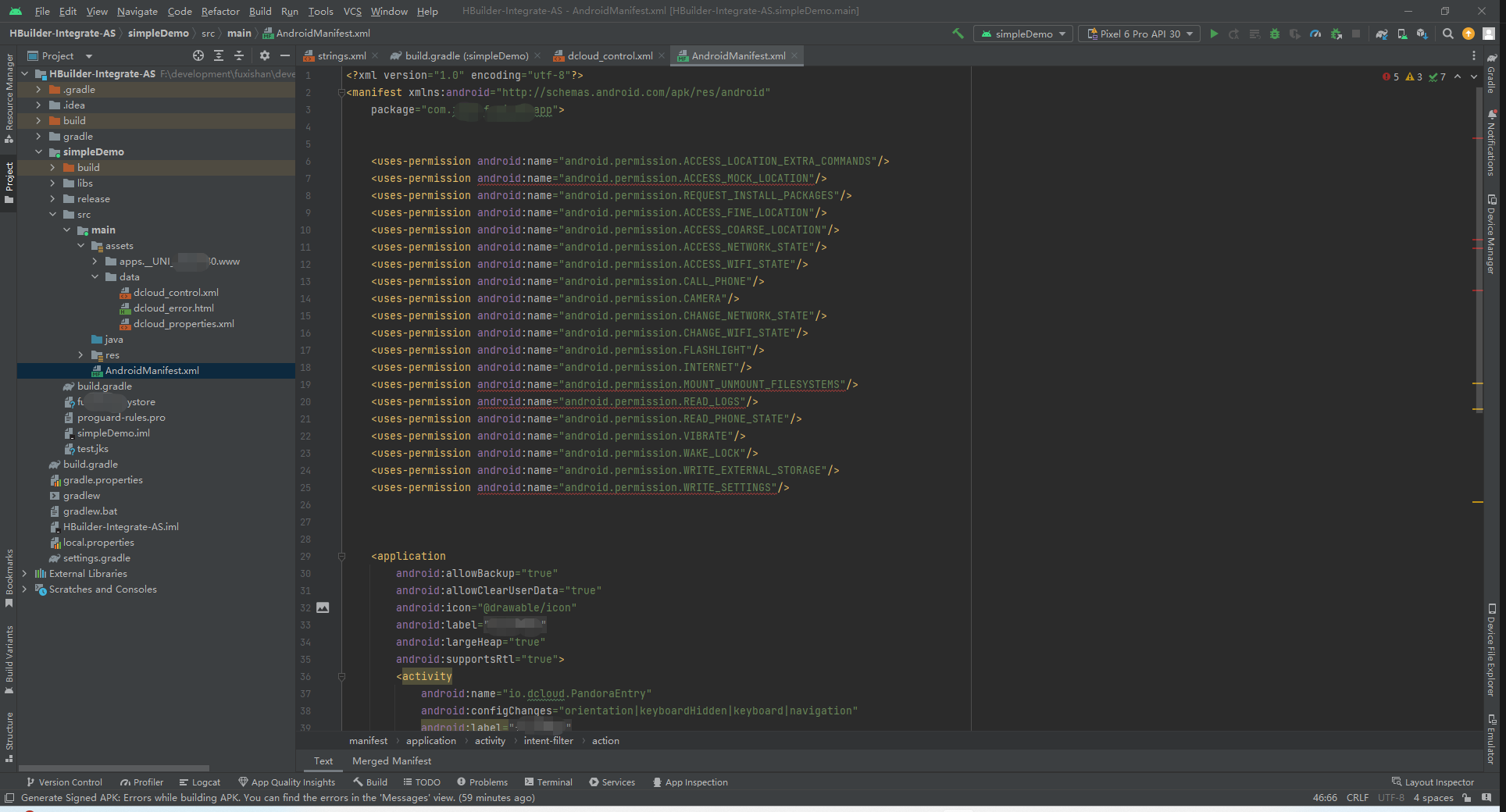Click the Search Everywhere magnifier icon
The image size is (1506, 812).
point(1448,34)
